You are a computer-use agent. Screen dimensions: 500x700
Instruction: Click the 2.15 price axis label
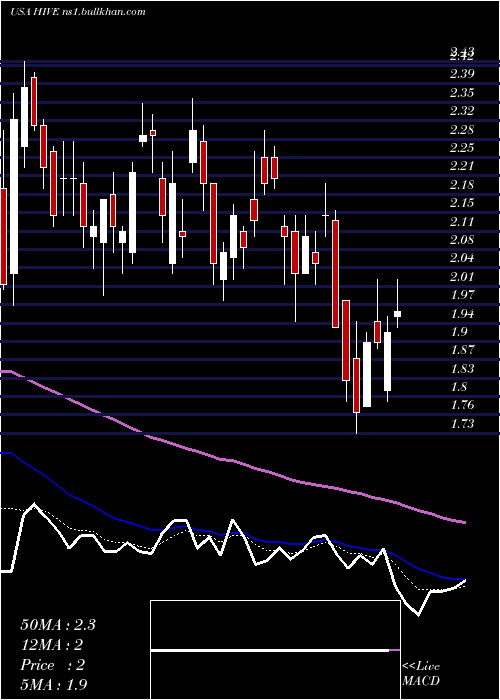462,203
